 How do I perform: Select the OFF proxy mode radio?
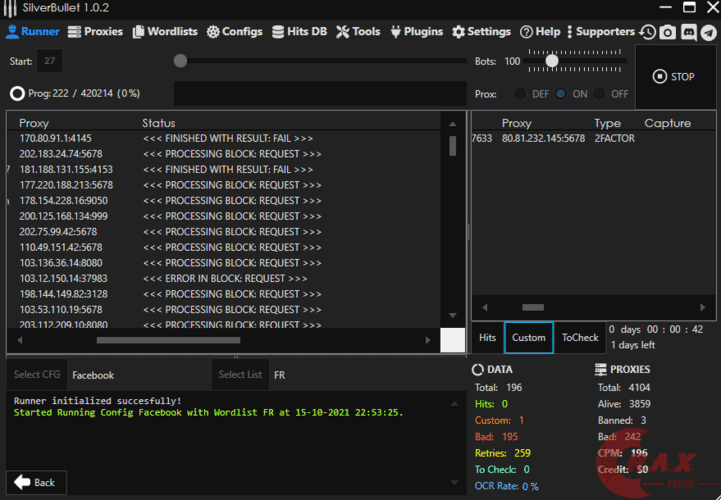pyautogui.click(x=600, y=94)
